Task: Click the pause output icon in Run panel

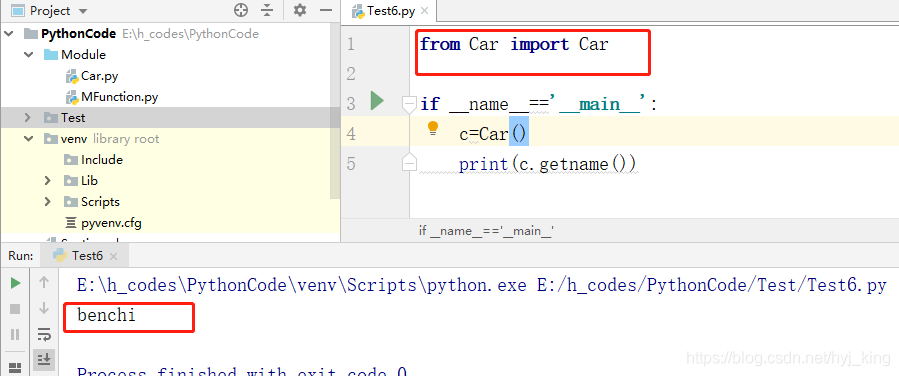Action: click(15, 334)
